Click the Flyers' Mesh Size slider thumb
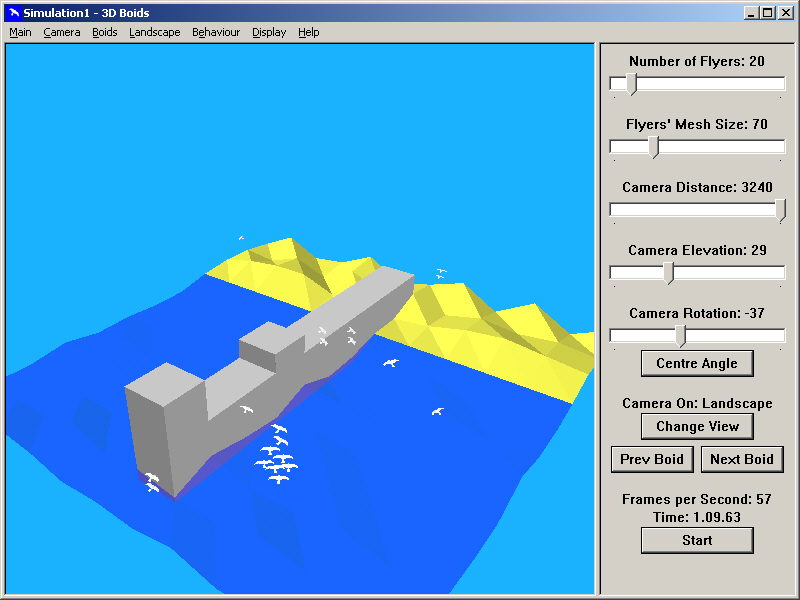The width and height of the screenshot is (800, 600). (x=654, y=147)
